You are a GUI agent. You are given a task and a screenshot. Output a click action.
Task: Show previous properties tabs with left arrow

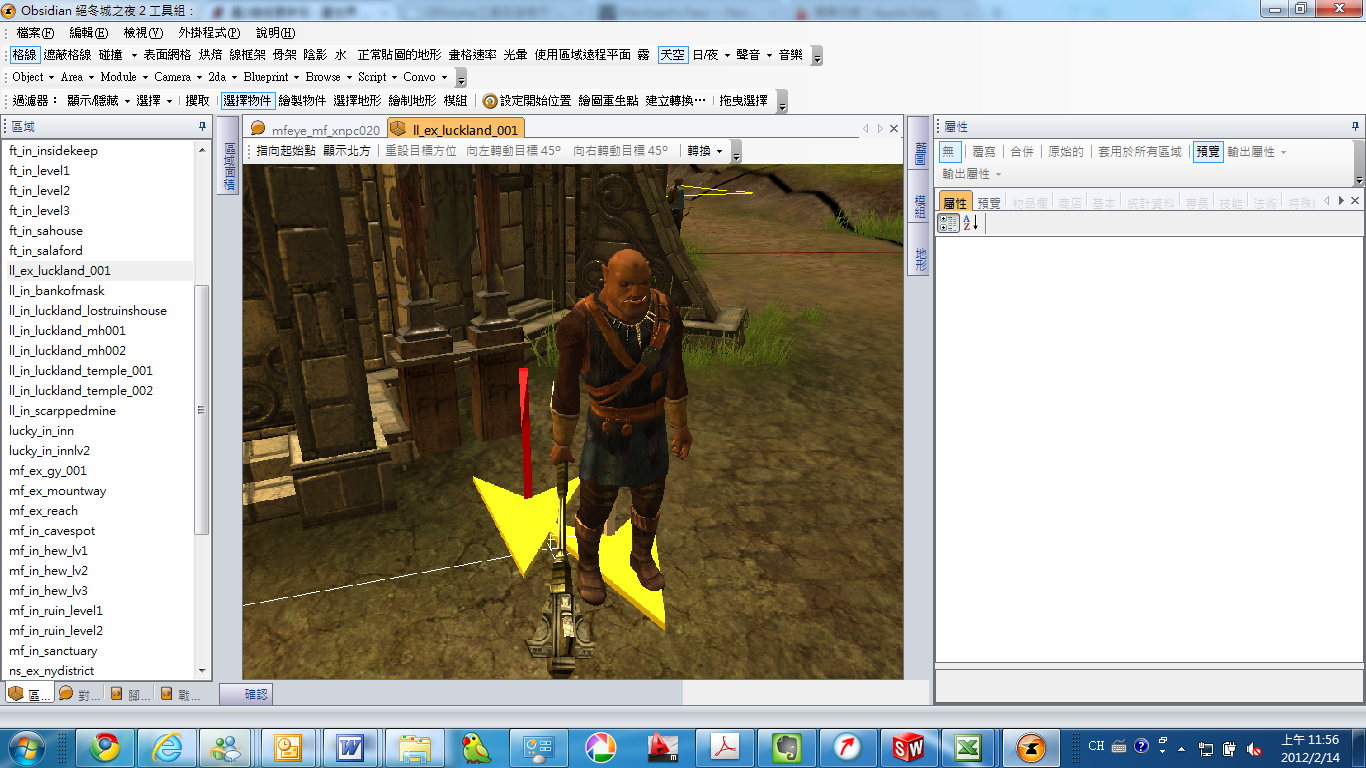[1327, 201]
